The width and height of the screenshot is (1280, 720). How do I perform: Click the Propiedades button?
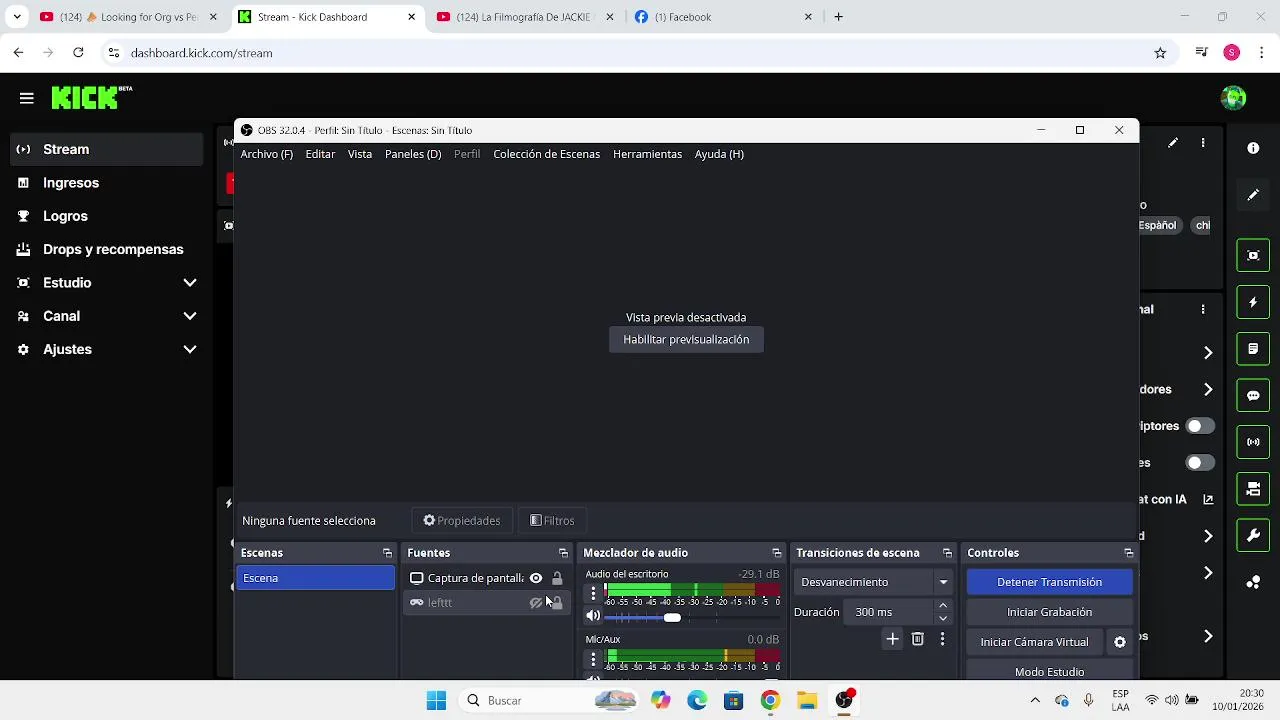[462, 521]
